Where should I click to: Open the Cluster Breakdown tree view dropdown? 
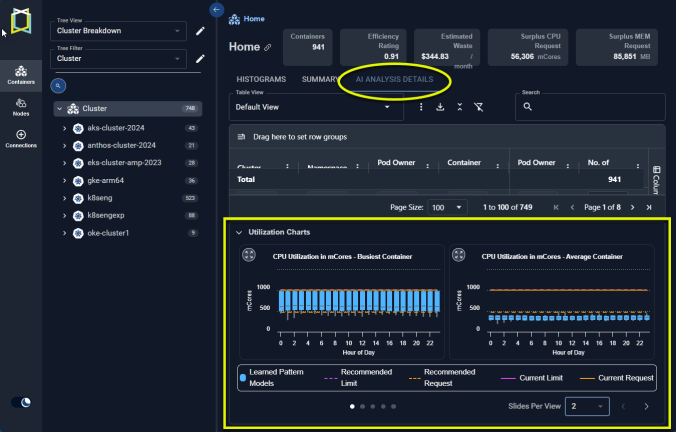coord(119,31)
